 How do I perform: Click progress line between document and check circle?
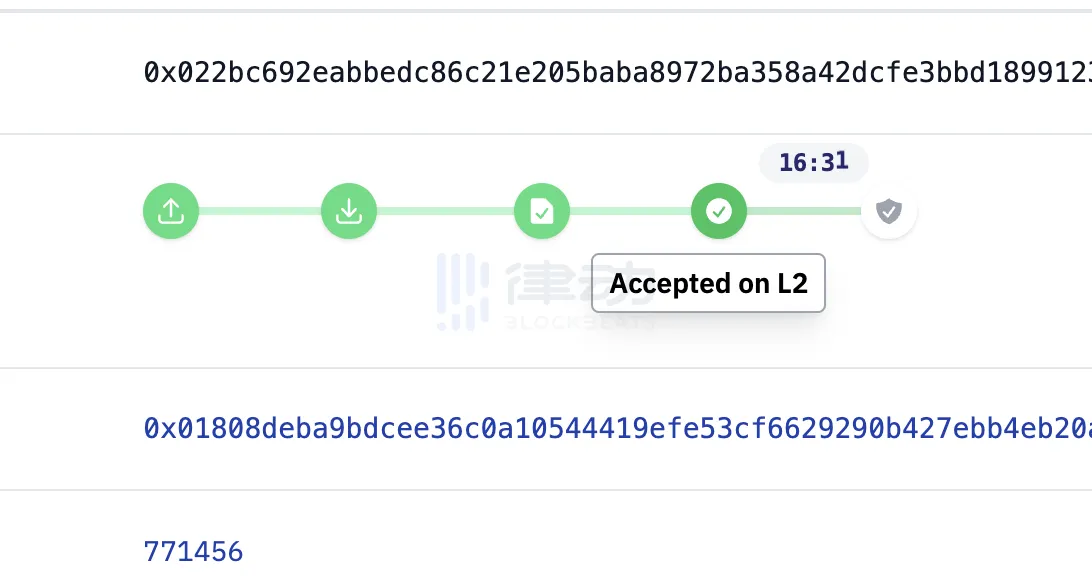[x=630, y=211]
